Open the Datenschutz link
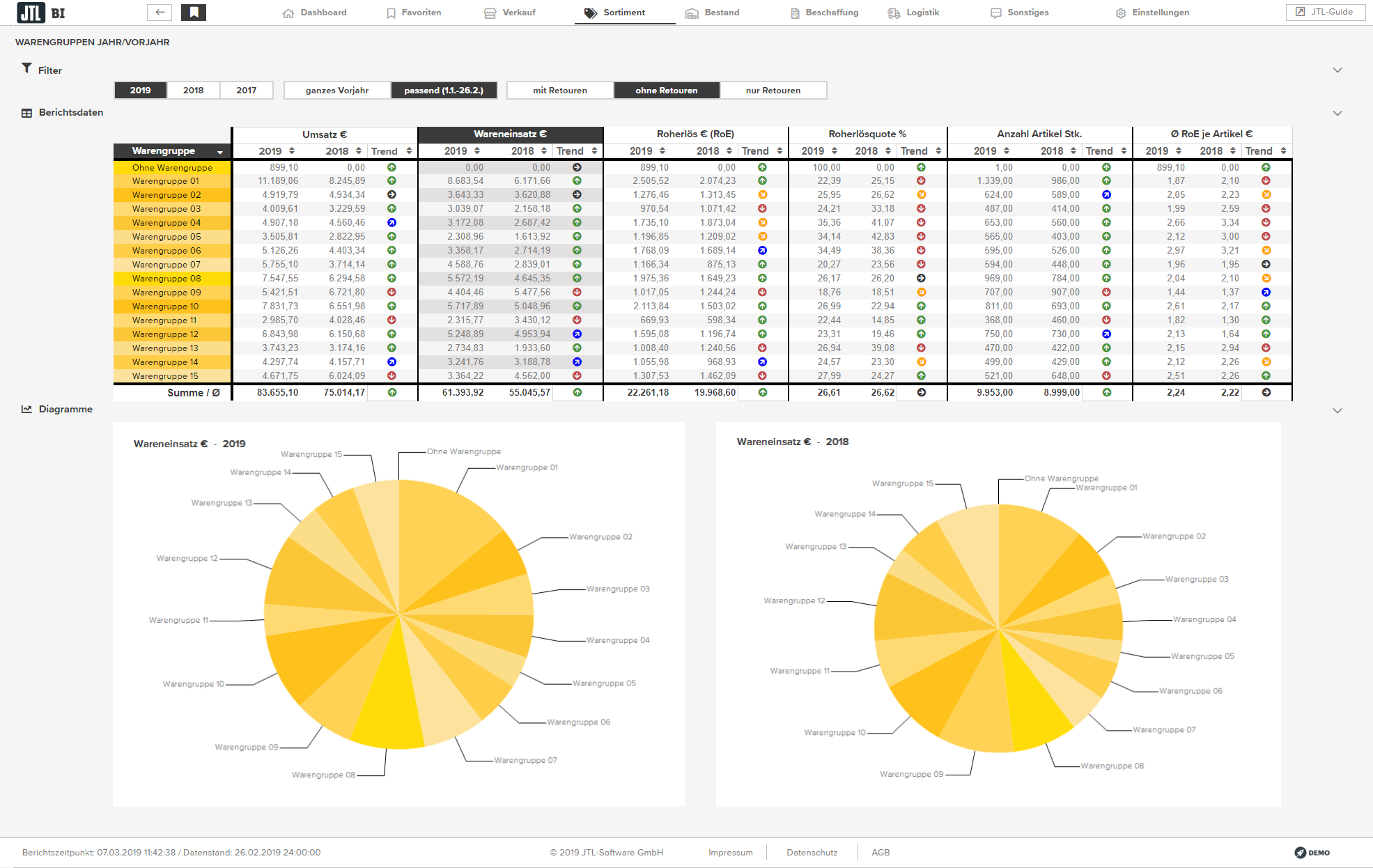This screenshot has width=1373, height=868. pos(812,853)
